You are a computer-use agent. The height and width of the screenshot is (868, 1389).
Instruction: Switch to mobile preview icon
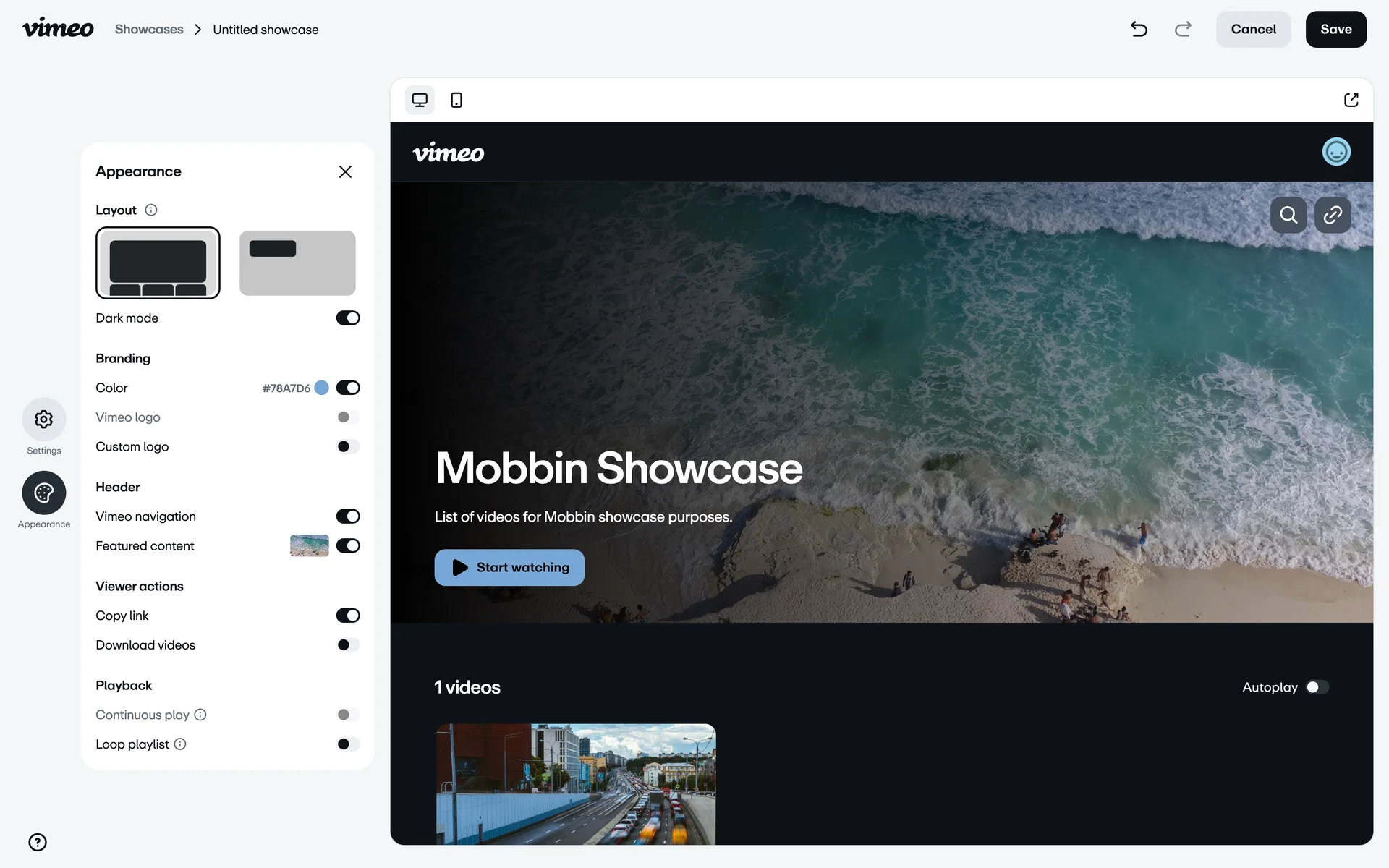456,100
